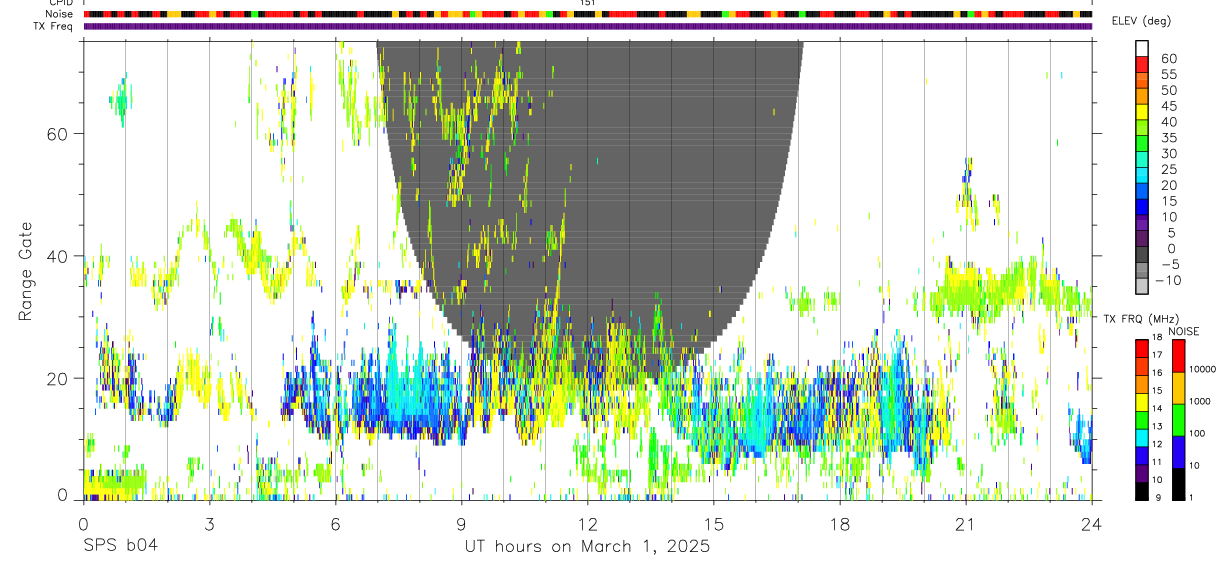Pick the light gray bottom swatch of ELEV scale
Screen dimensions: 1228x567
[x=1142, y=285]
